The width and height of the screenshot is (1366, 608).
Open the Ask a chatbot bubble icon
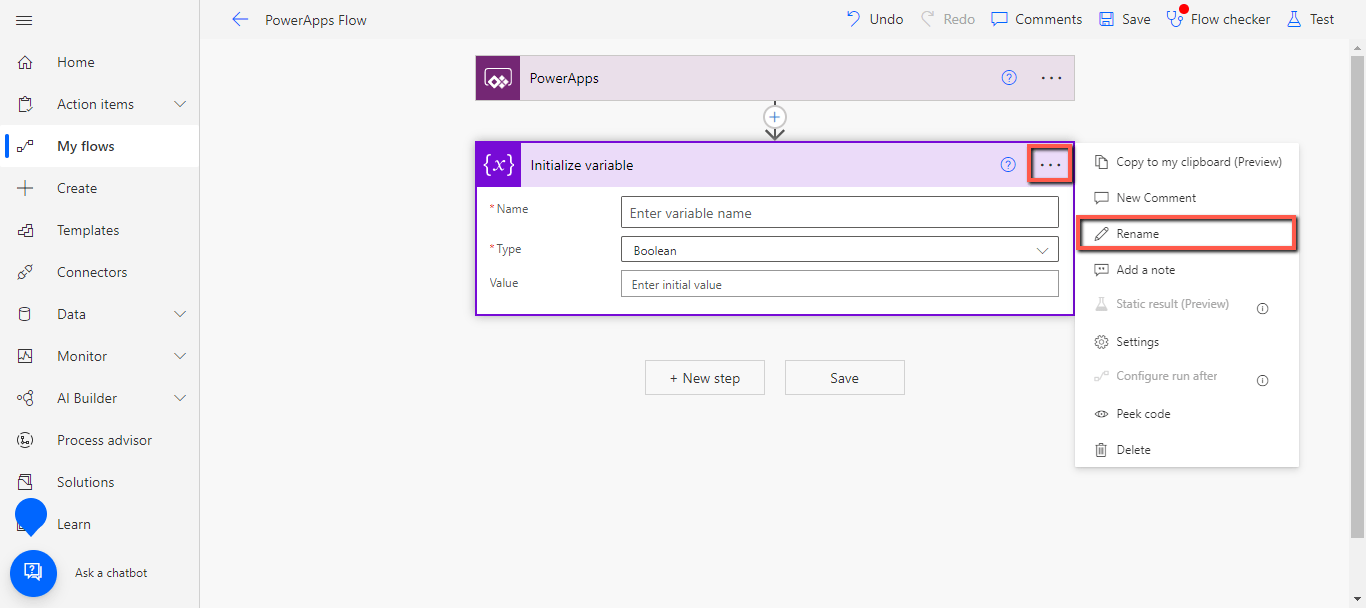point(33,573)
